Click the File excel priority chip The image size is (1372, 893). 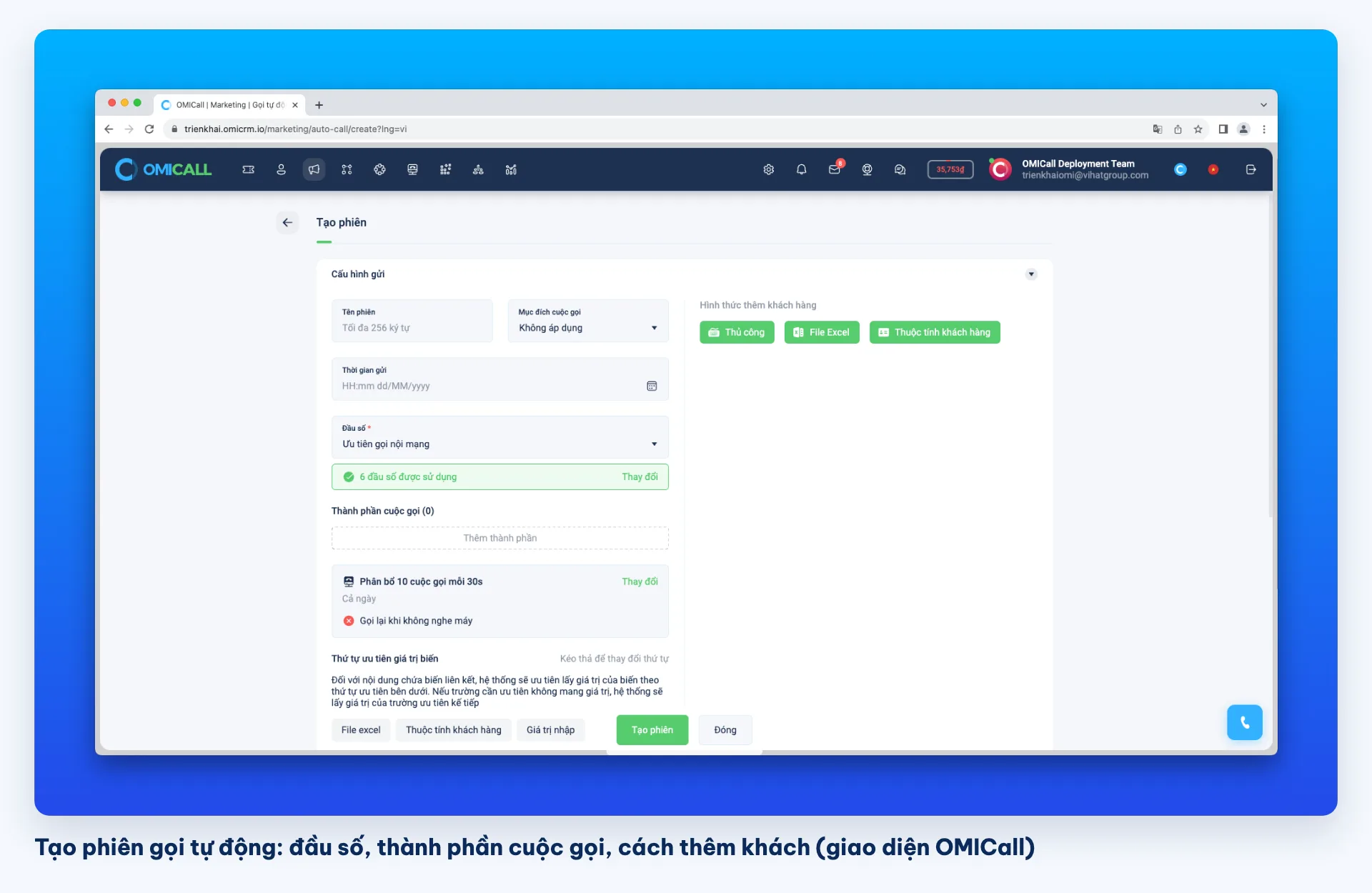(x=361, y=730)
